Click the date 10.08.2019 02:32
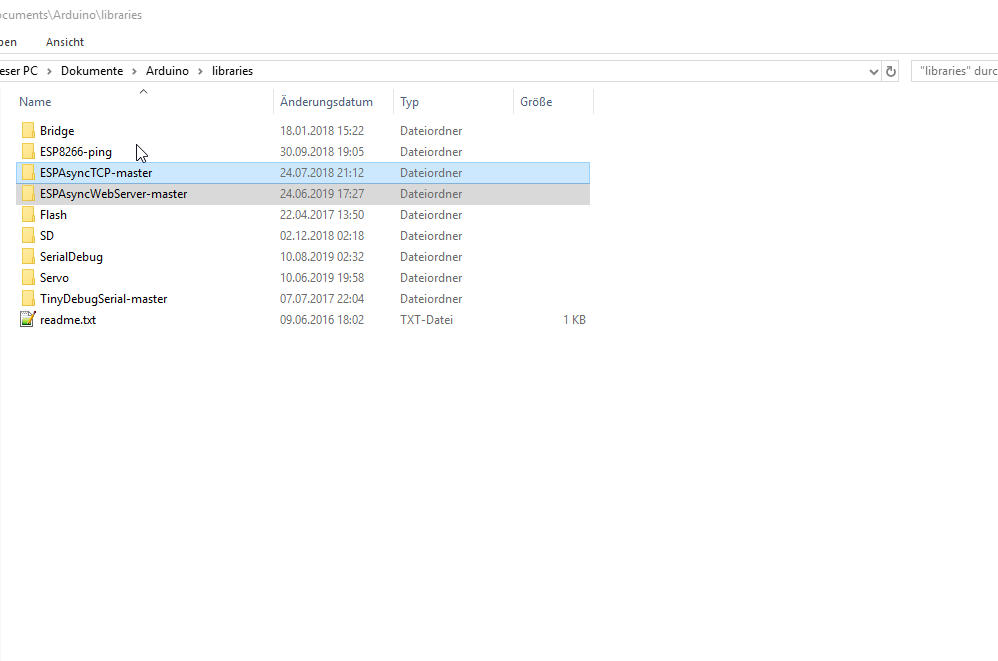Screen dimensions: 998x661 click(x=322, y=256)
